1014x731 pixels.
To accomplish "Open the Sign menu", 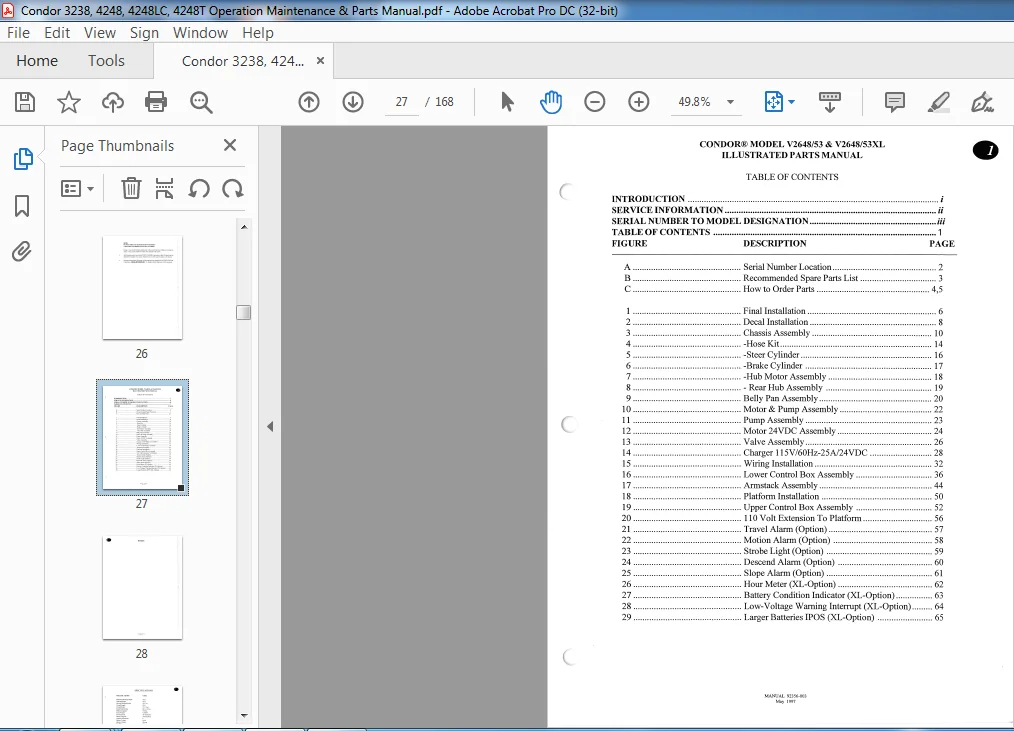I will pyautogui.click(x=144, y=32).
